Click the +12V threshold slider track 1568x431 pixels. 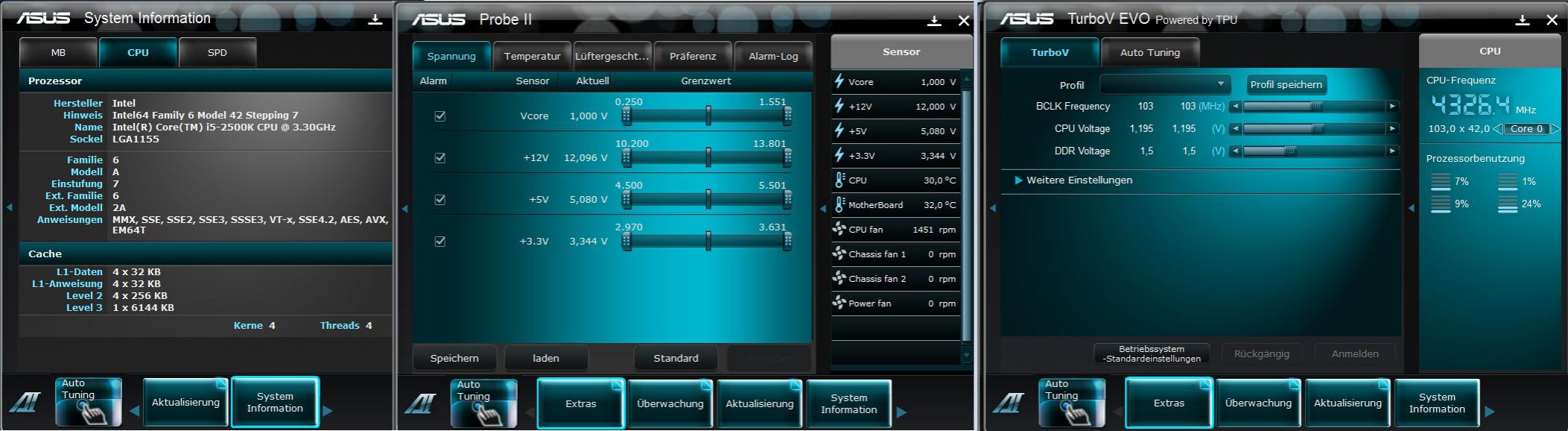708,157
